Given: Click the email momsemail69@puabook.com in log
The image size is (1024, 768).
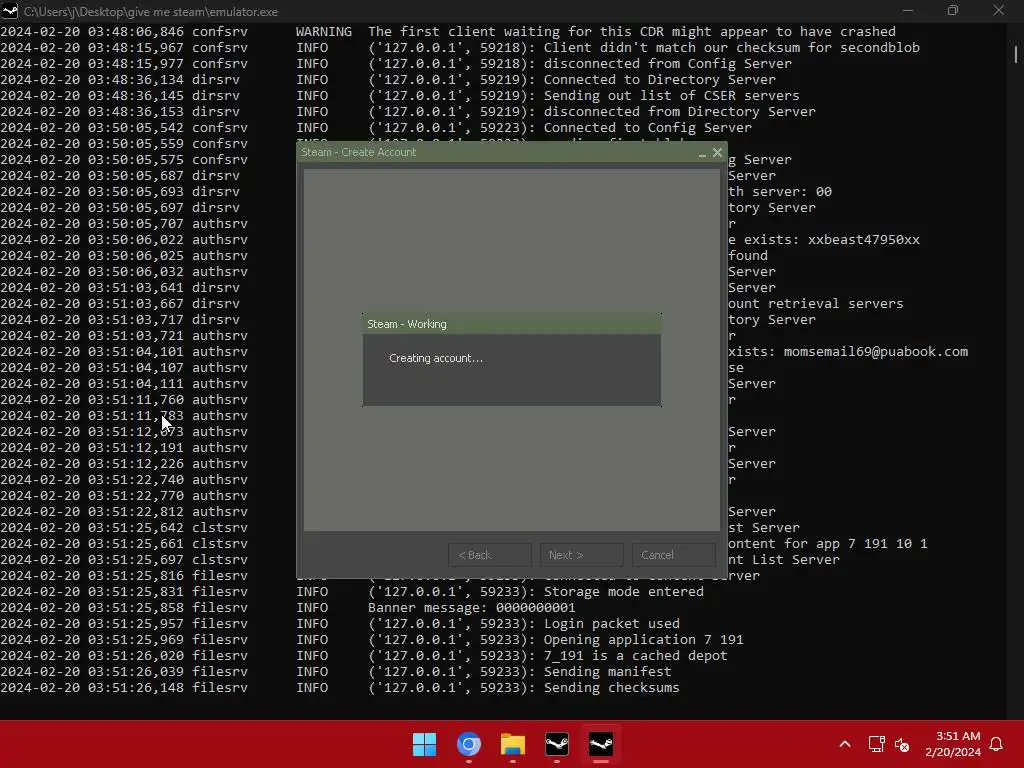Looking at the screenshot, I should coord(876,351).
